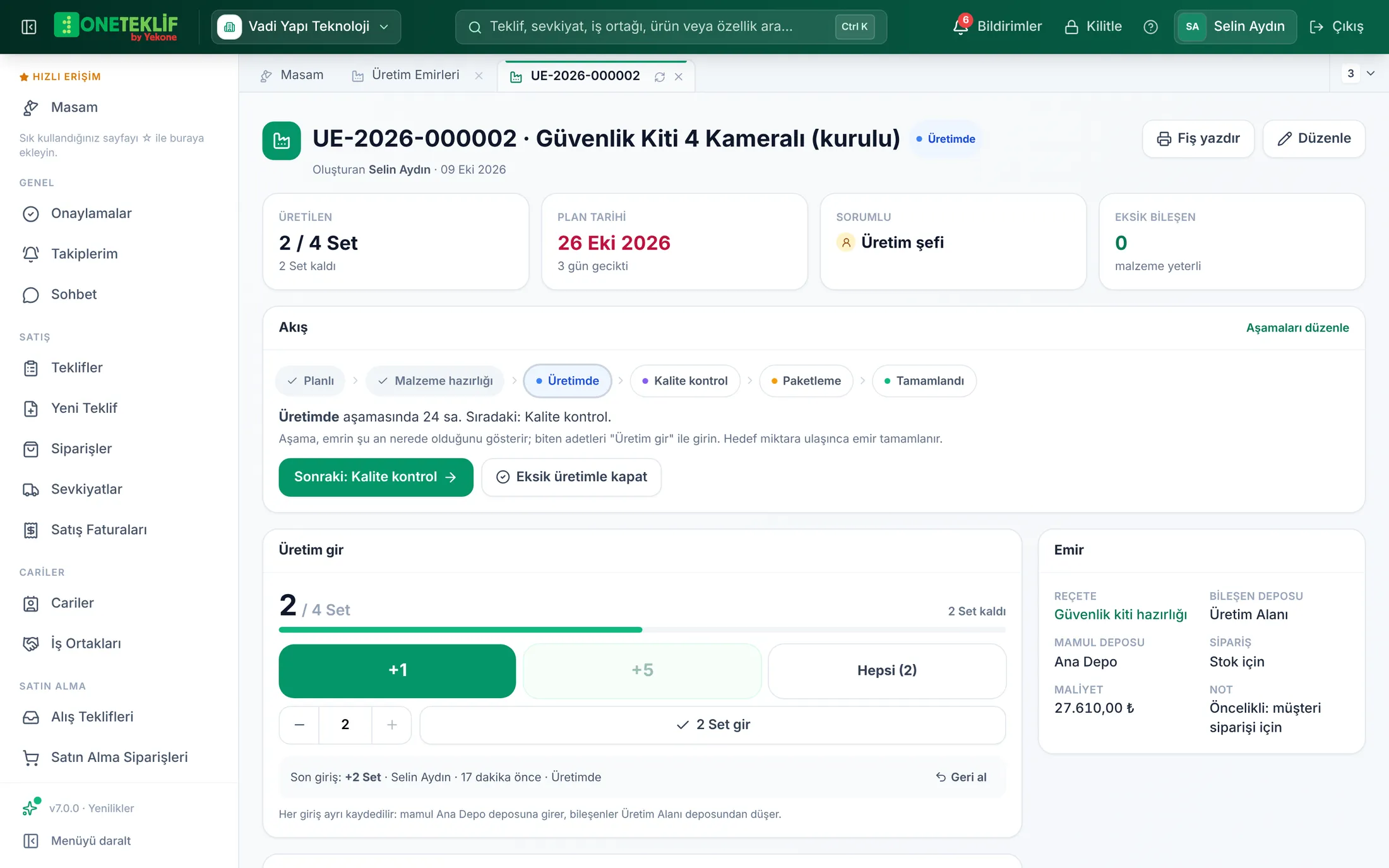Select the Kalite kontrol stage chip
1389x868 pixels.
[x=685, y=381]
